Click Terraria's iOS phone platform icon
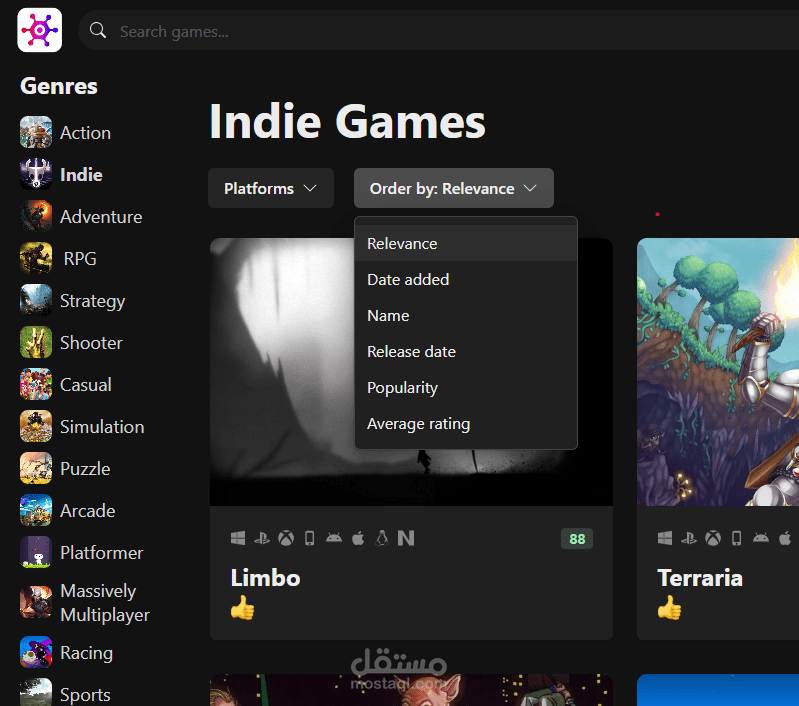The width and height of the screenshot is (799, 706). [736, 538]
